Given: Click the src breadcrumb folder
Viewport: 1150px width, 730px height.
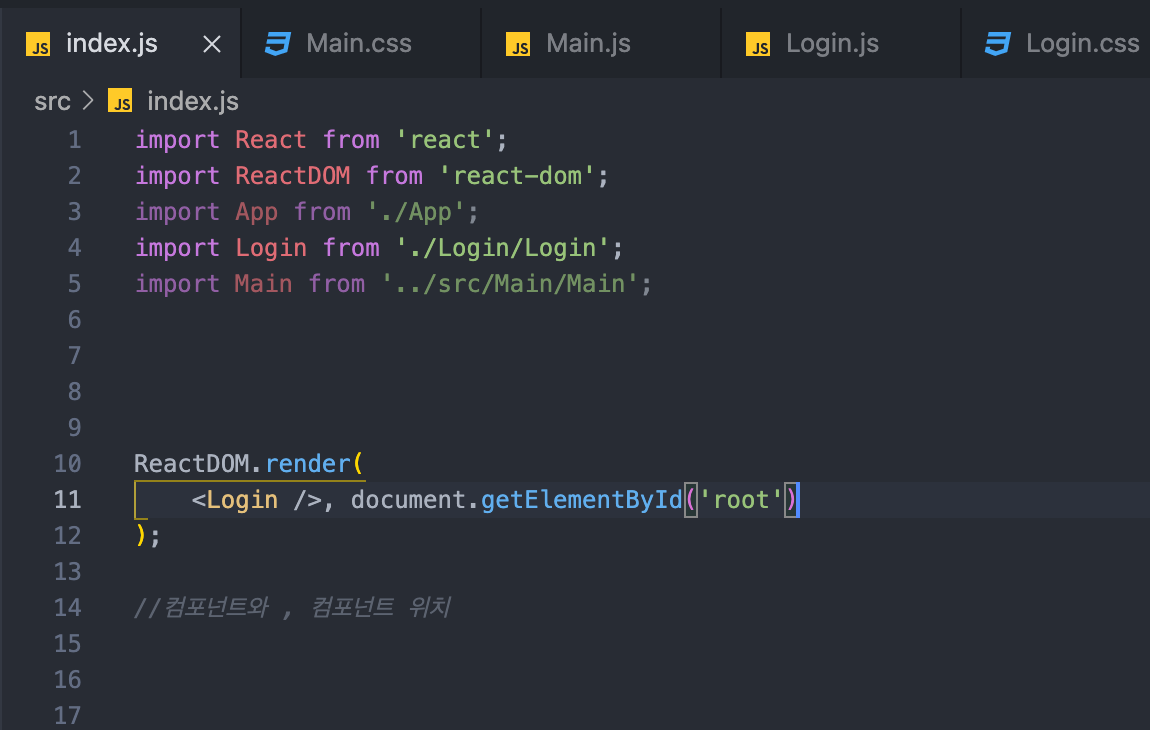Looking at the screenshot, I should tap(52, 101).
